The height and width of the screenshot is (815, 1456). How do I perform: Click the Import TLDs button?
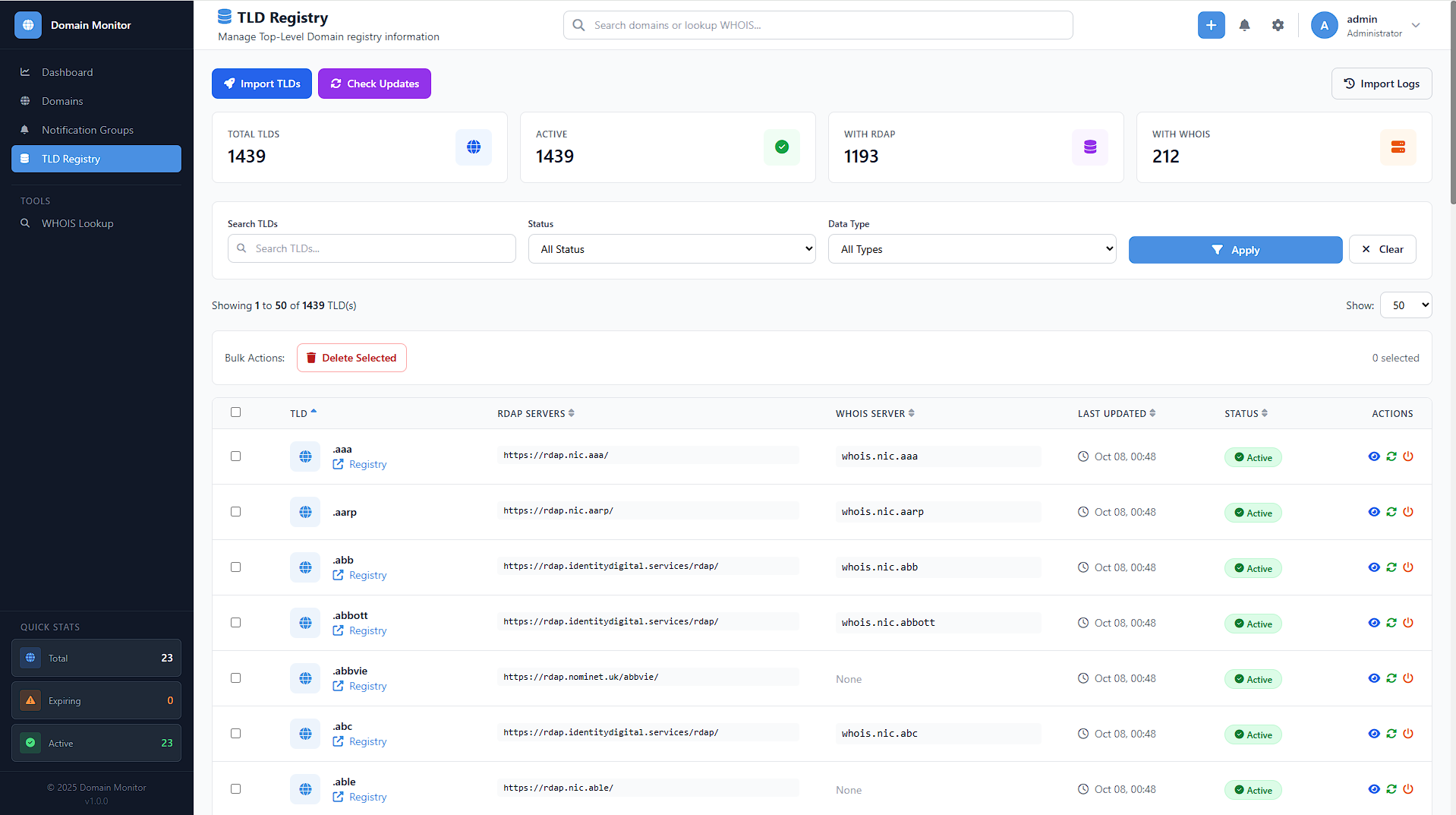coord(262,84)
